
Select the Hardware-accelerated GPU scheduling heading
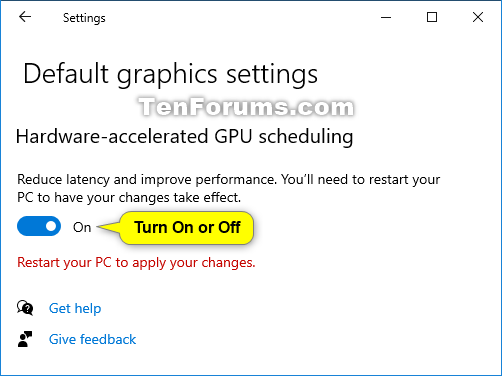(x=184, y=137)
